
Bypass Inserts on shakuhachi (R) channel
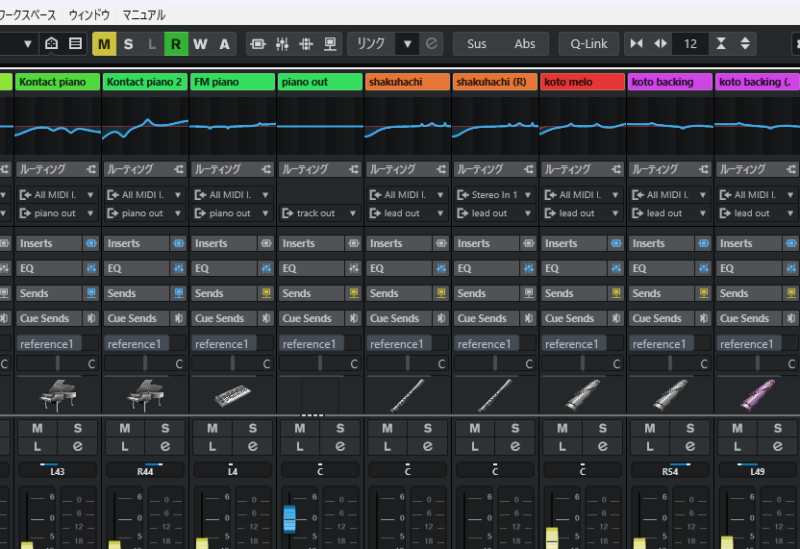point(529,243)
